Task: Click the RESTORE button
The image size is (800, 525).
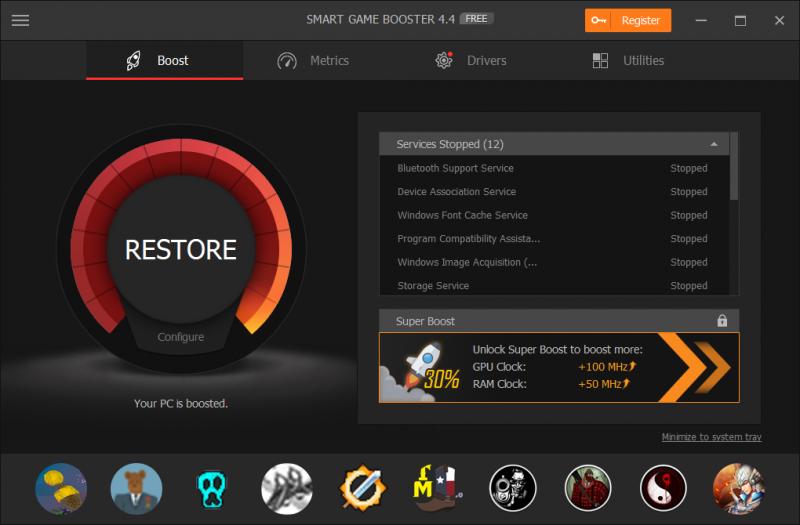Action: point(181,249)
